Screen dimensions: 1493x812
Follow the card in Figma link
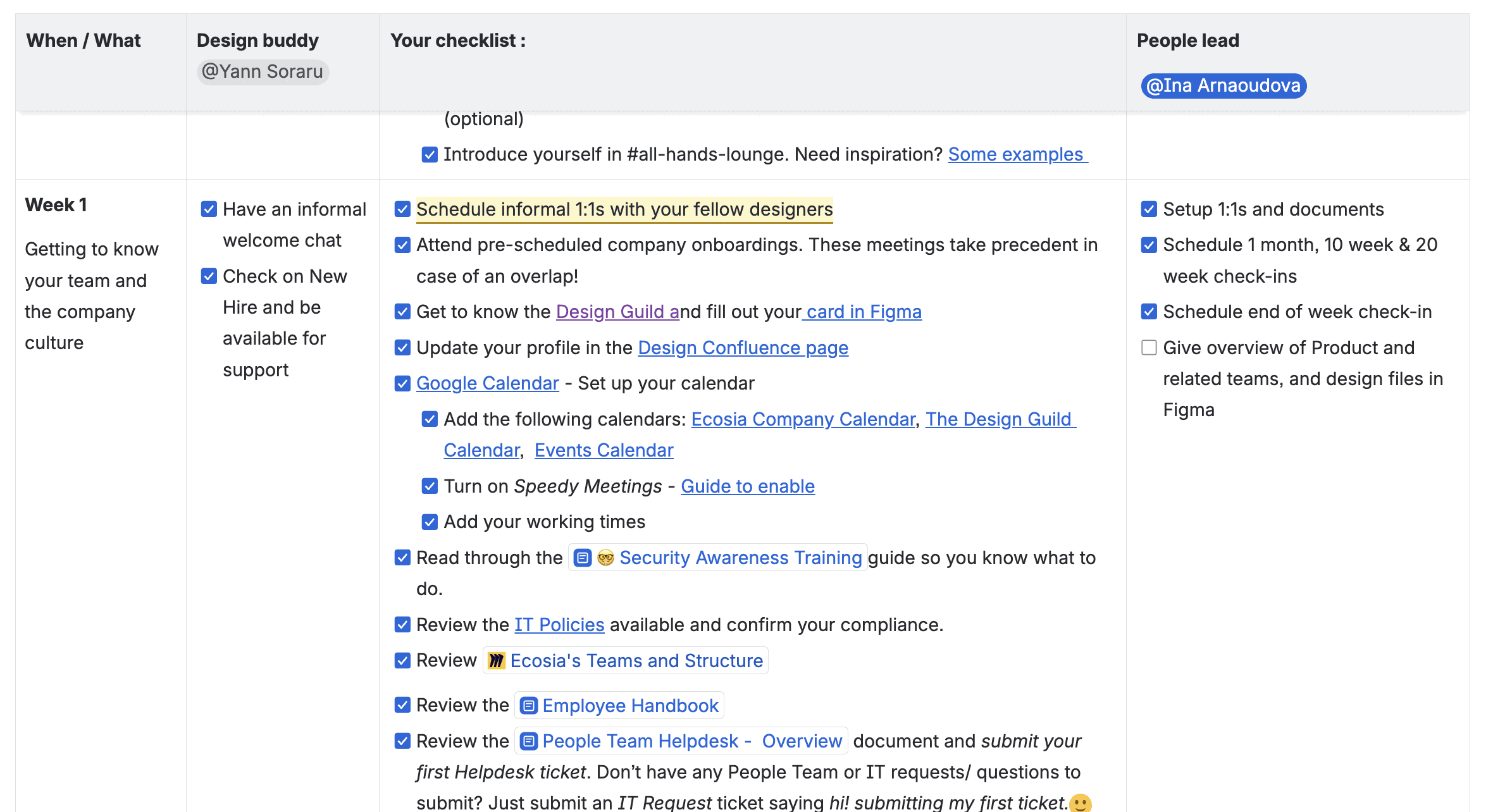click(x=864, y=312)
